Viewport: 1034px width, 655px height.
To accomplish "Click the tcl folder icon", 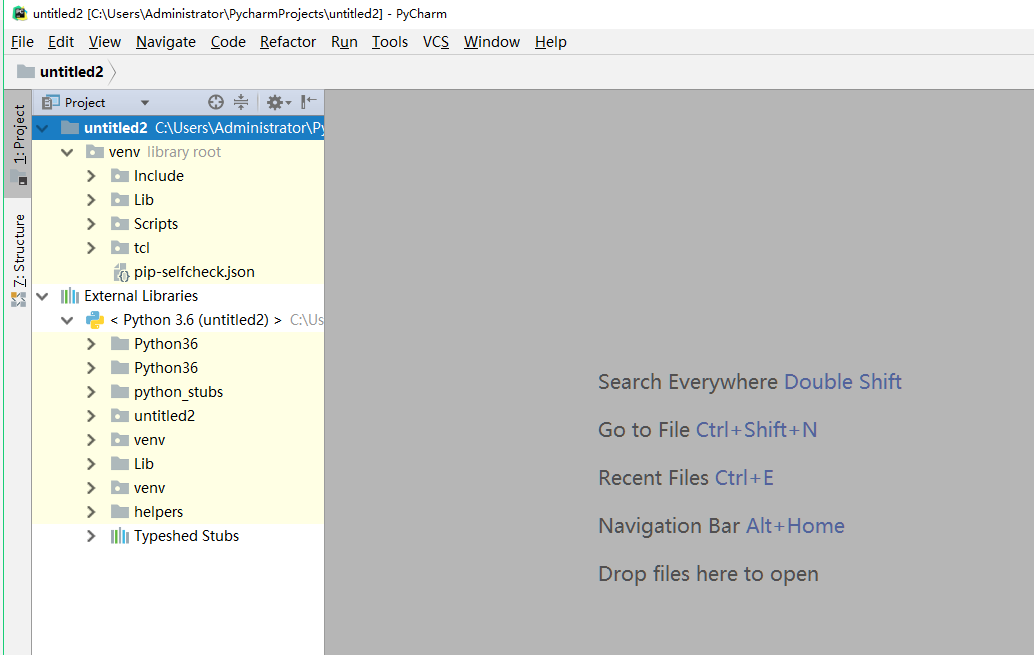I will coord(120,247).
